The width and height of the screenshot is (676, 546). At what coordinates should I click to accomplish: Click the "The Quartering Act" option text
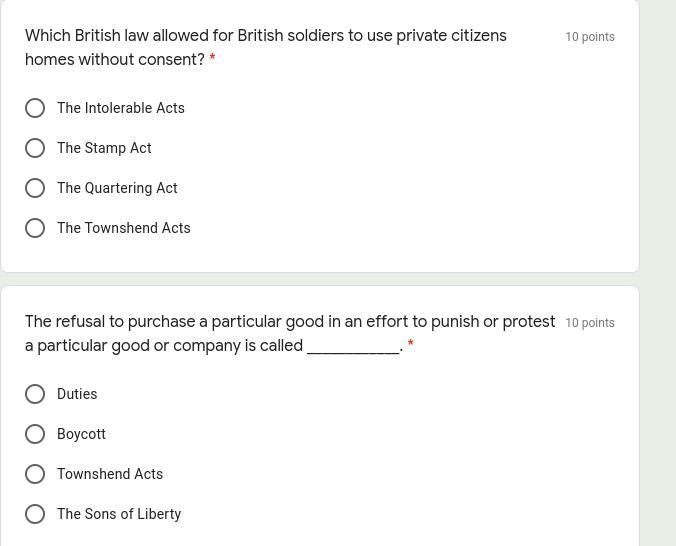[x=117, y=188]
